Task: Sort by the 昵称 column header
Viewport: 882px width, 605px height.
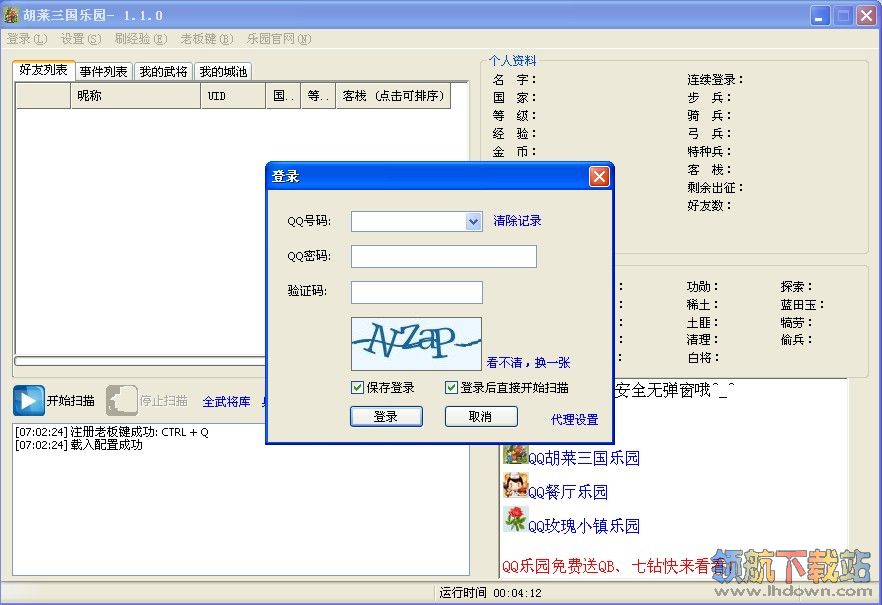Action: pyautogui.click(x=136, y=96)
